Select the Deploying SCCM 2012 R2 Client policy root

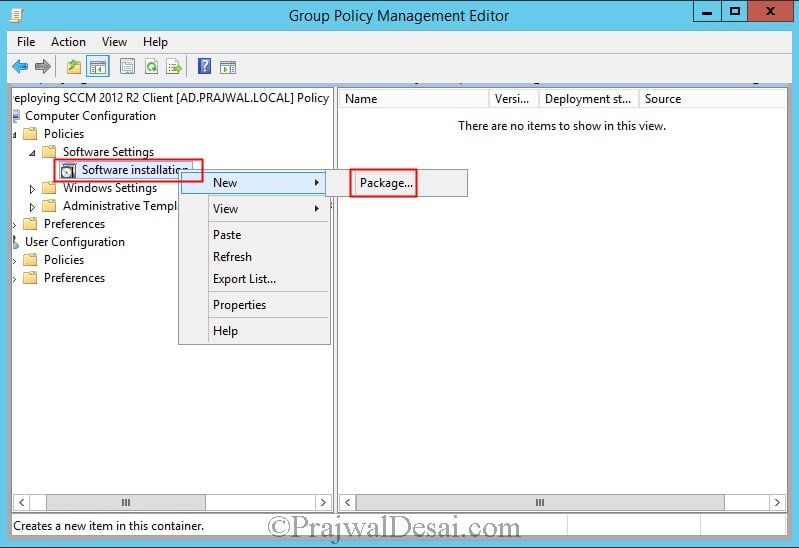pyautogui.click(x=171, y=98)
